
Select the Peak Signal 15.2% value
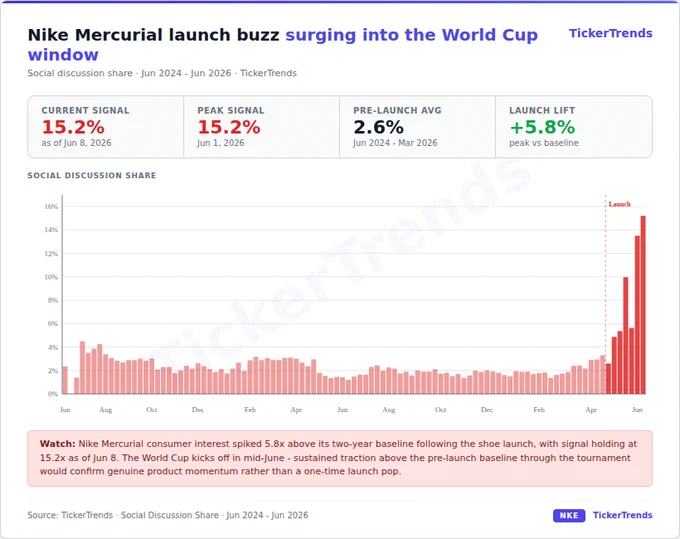pos(229,127)
